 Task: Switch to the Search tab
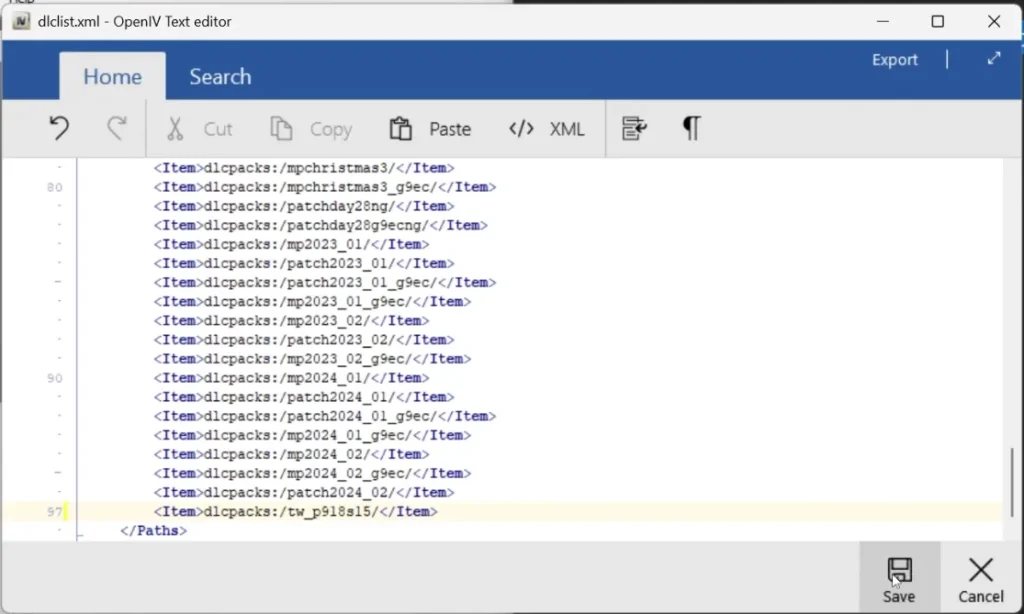click(x=219, y=76)
